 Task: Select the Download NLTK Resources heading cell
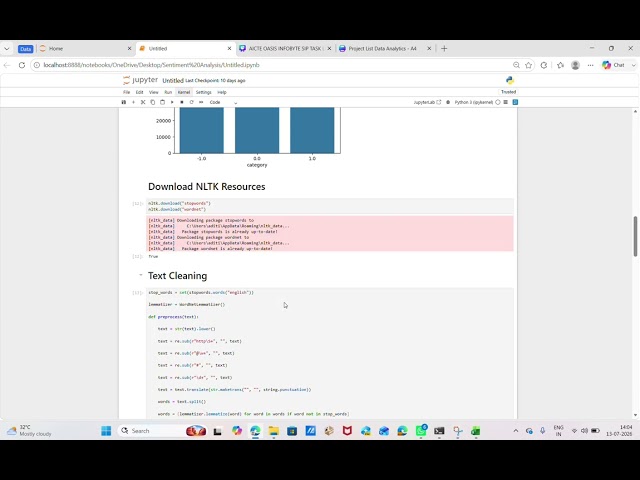pos(207,187)
